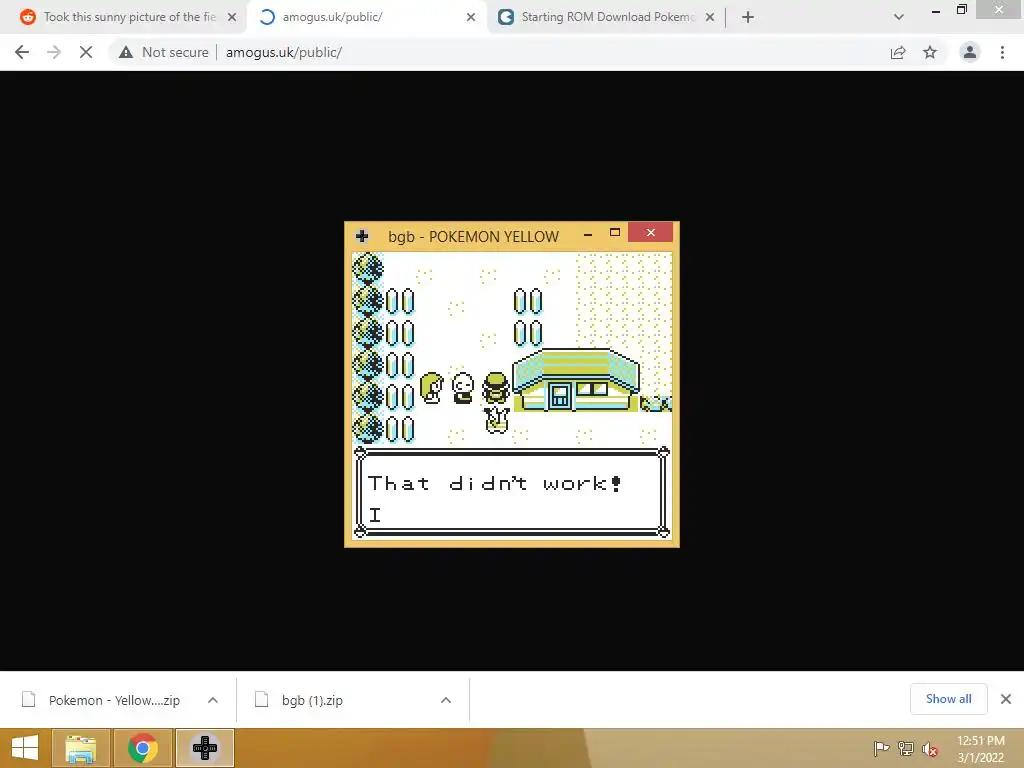Close the bgb POKEMON YELLOW window
Viewport: 1024px width, 768px height.
tap(650, 232)
